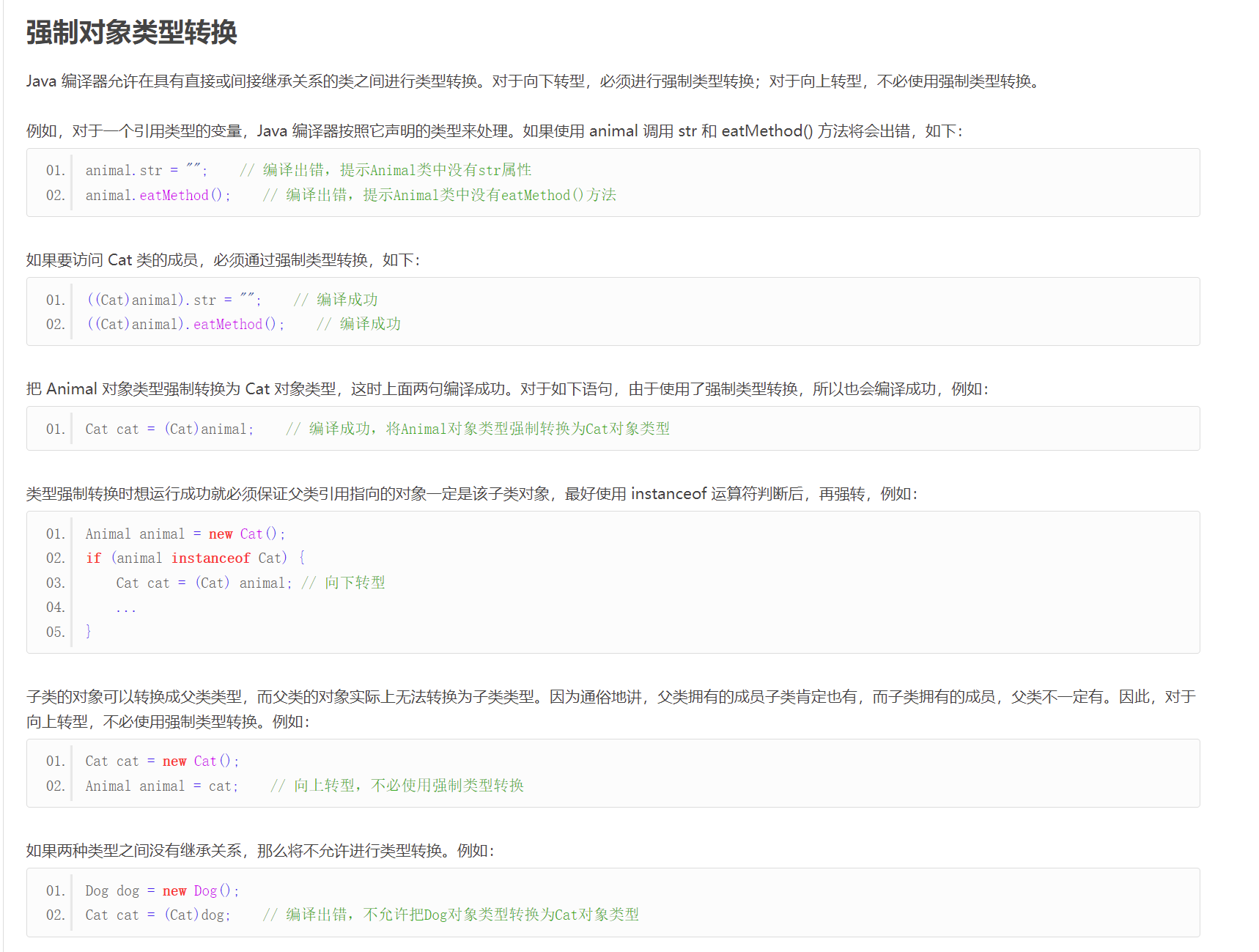1259x952 pixels.
Task: Click comment 将Animal对象类型强制转换为Cat对象类型
Action: pos(528,429)
